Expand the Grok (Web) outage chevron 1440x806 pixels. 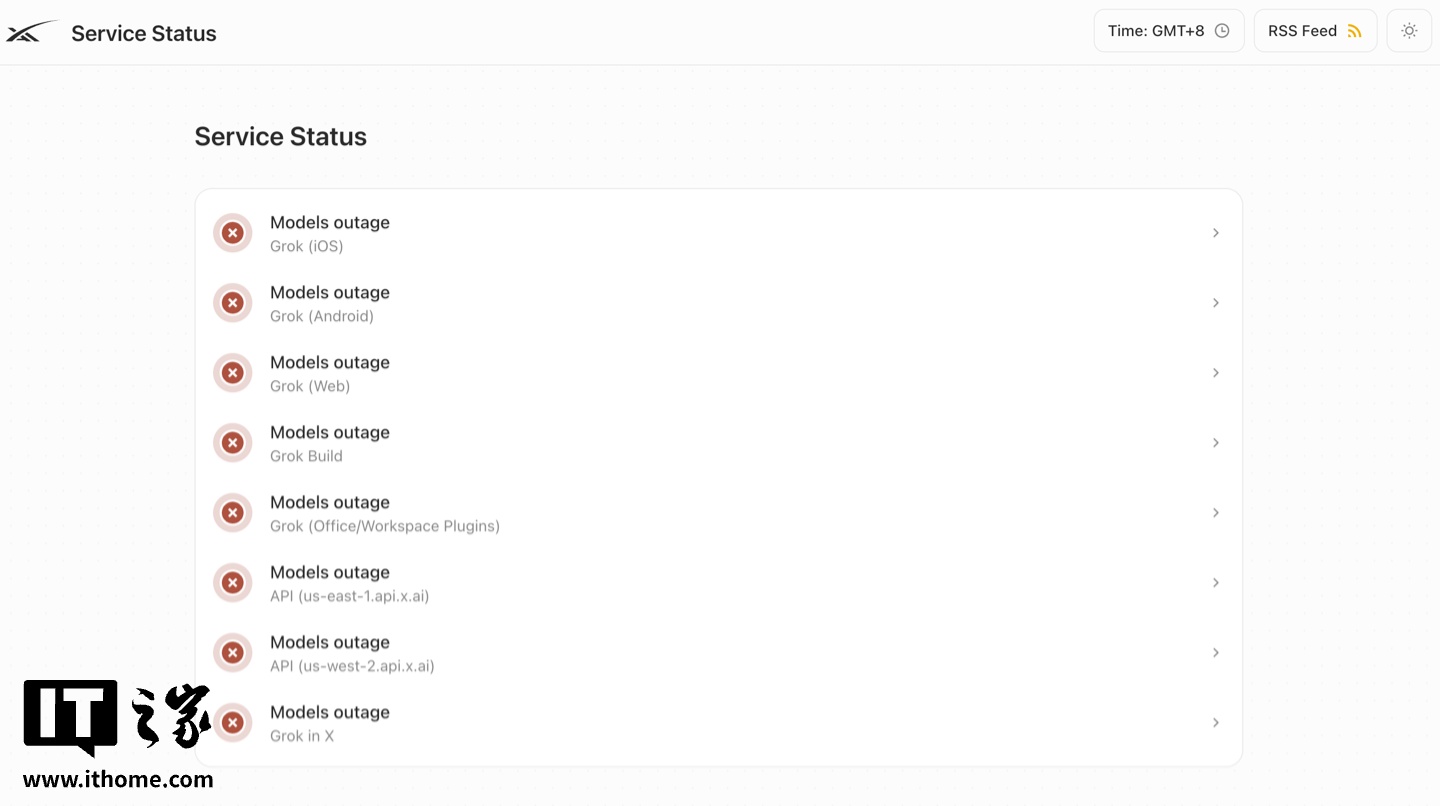(x=1216, y=373)
